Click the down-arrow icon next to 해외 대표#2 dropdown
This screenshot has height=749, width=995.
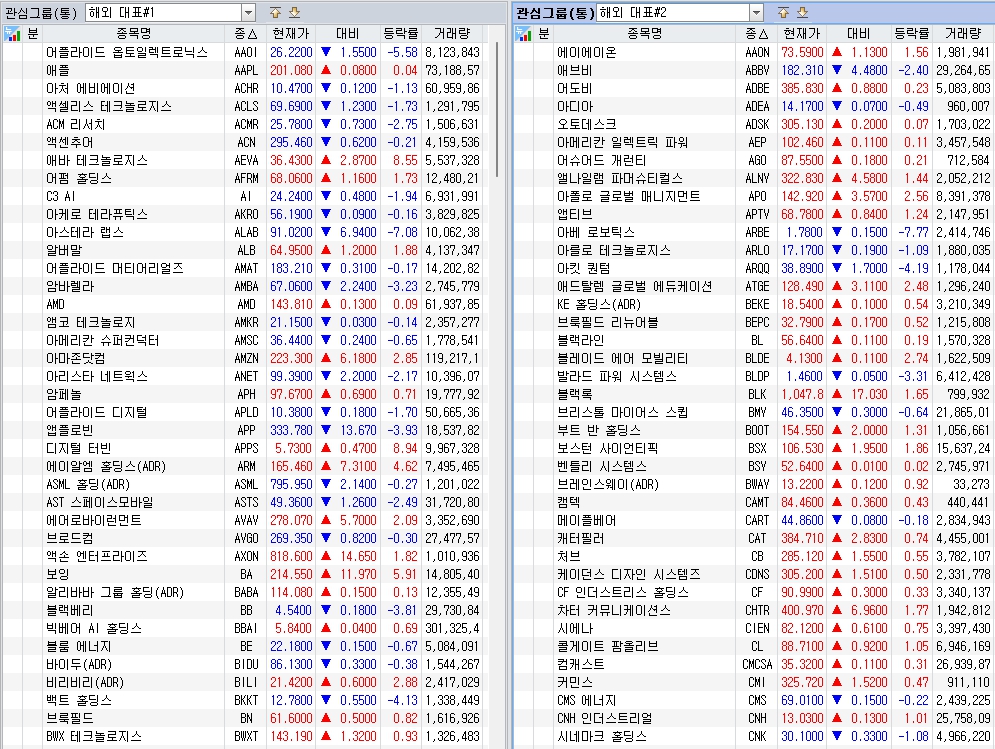tap(803, 12)
